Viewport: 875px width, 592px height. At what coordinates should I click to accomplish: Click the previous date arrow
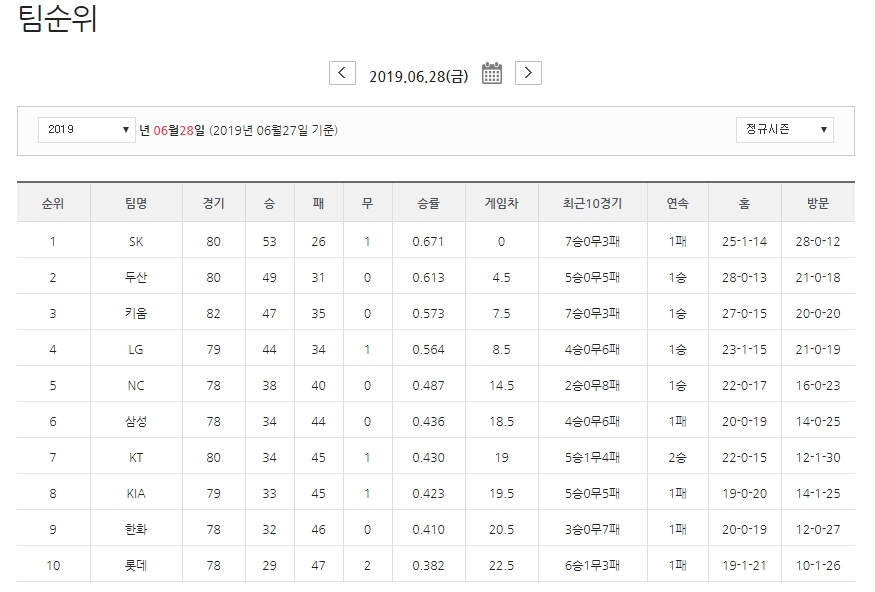pos(343,72)
